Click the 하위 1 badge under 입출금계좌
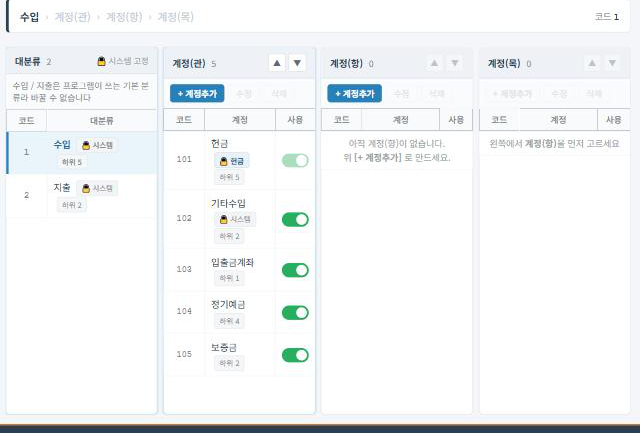The image size is (640, 433). pyautogui.click(x=229, y=278)
